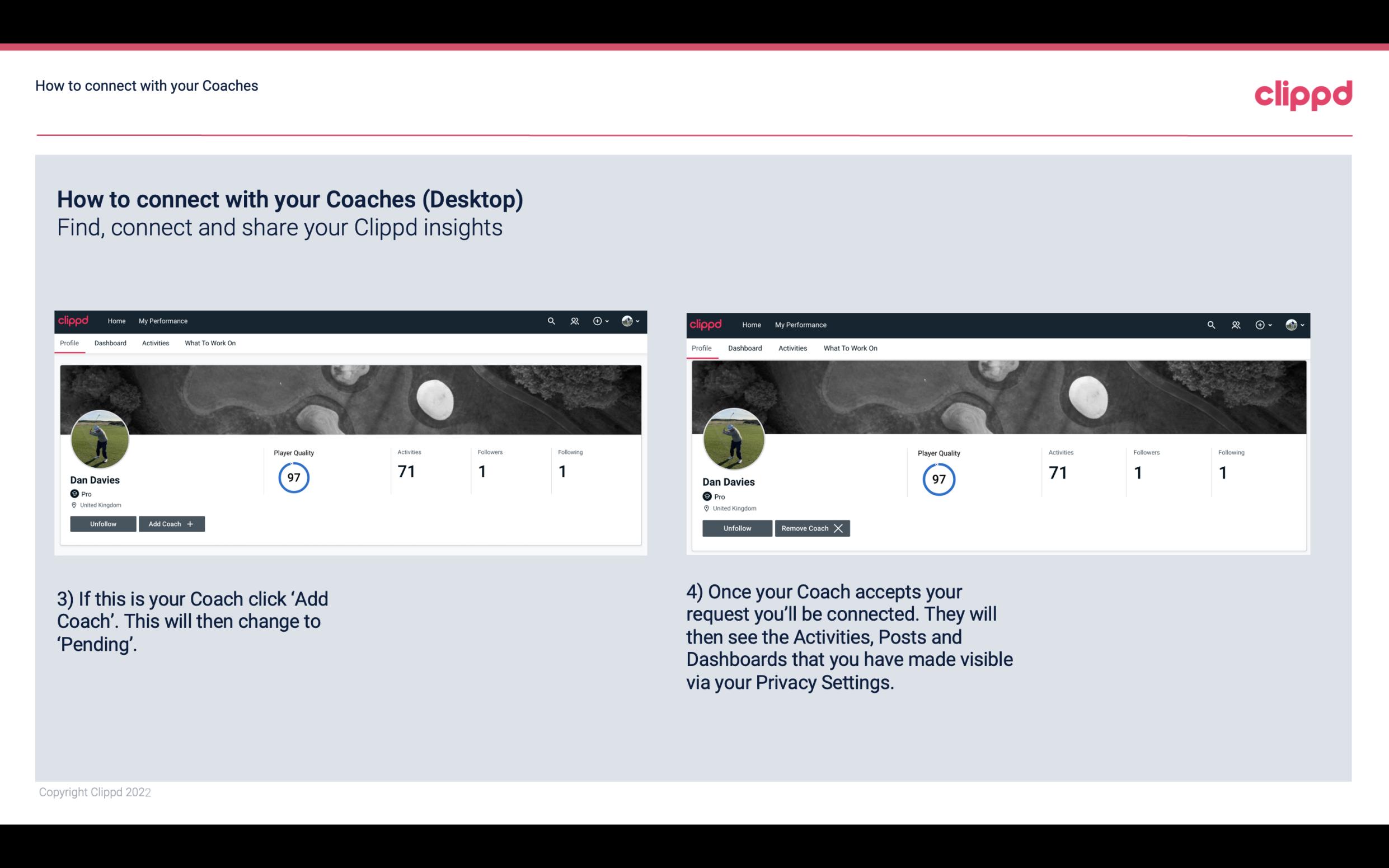Viewport: 1389px width, 868px height.
Task: Toggle Activities tab on left screenshot
Action: click(x=155, y=343)
